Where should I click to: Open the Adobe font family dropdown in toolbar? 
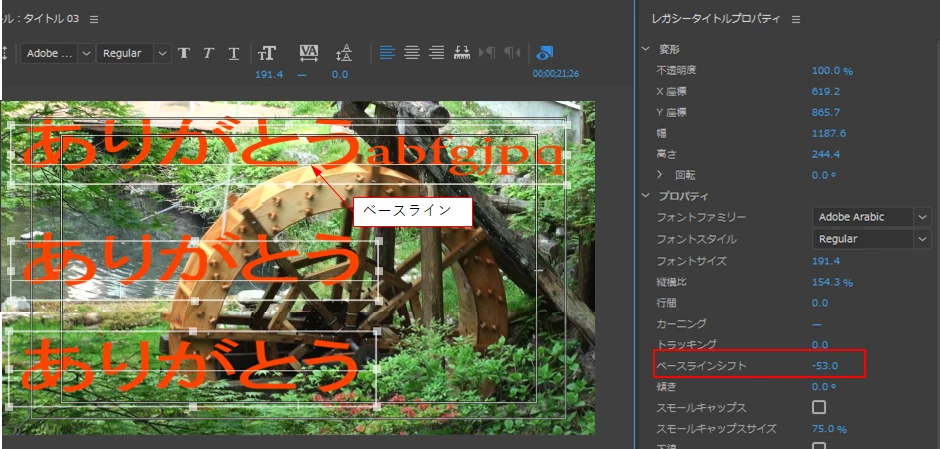(x=58, y=53)
